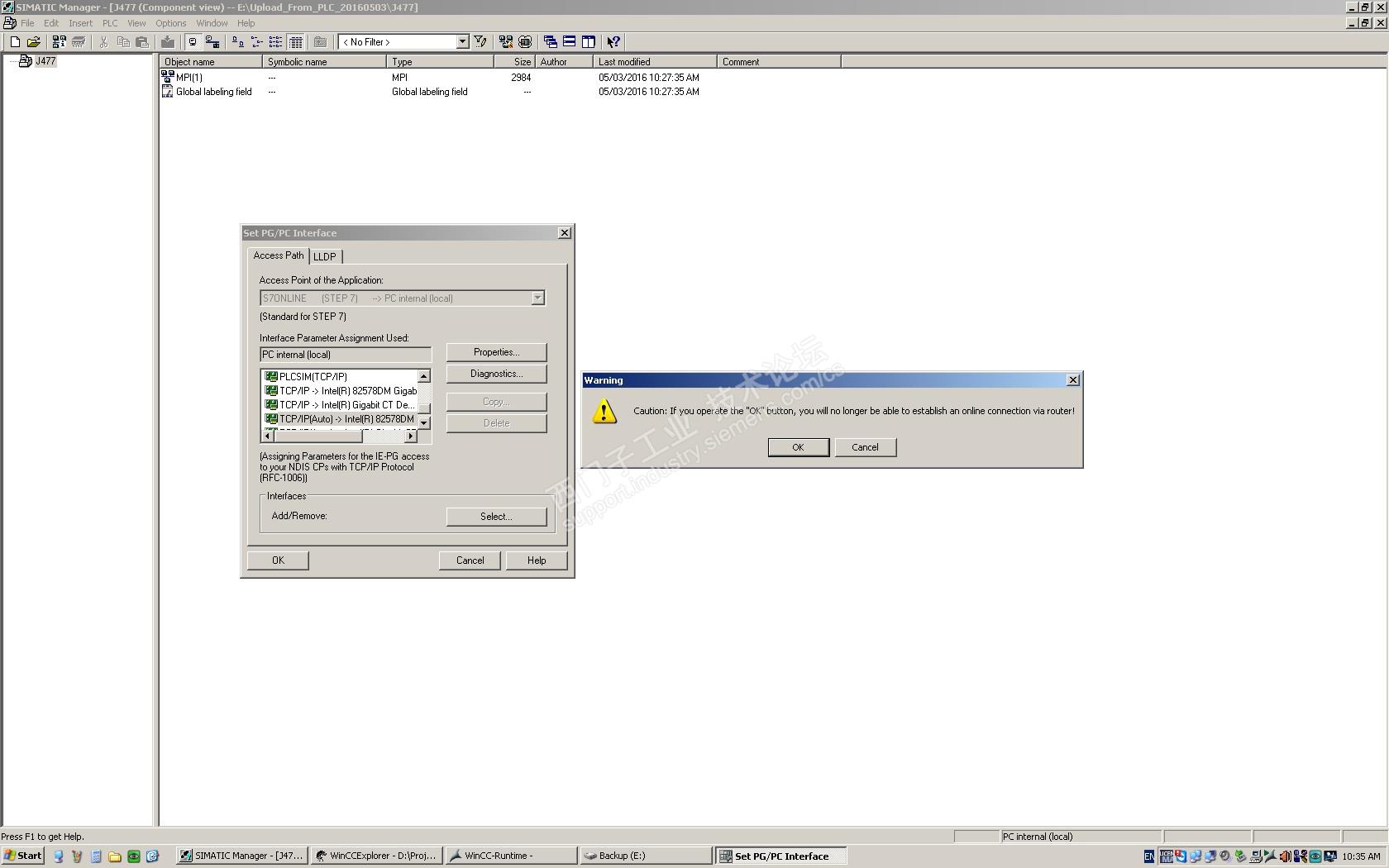Viewport: 1389px width, 868px height.
Task: Switch to Large Icons view
Action: click(x=237, y=42)
